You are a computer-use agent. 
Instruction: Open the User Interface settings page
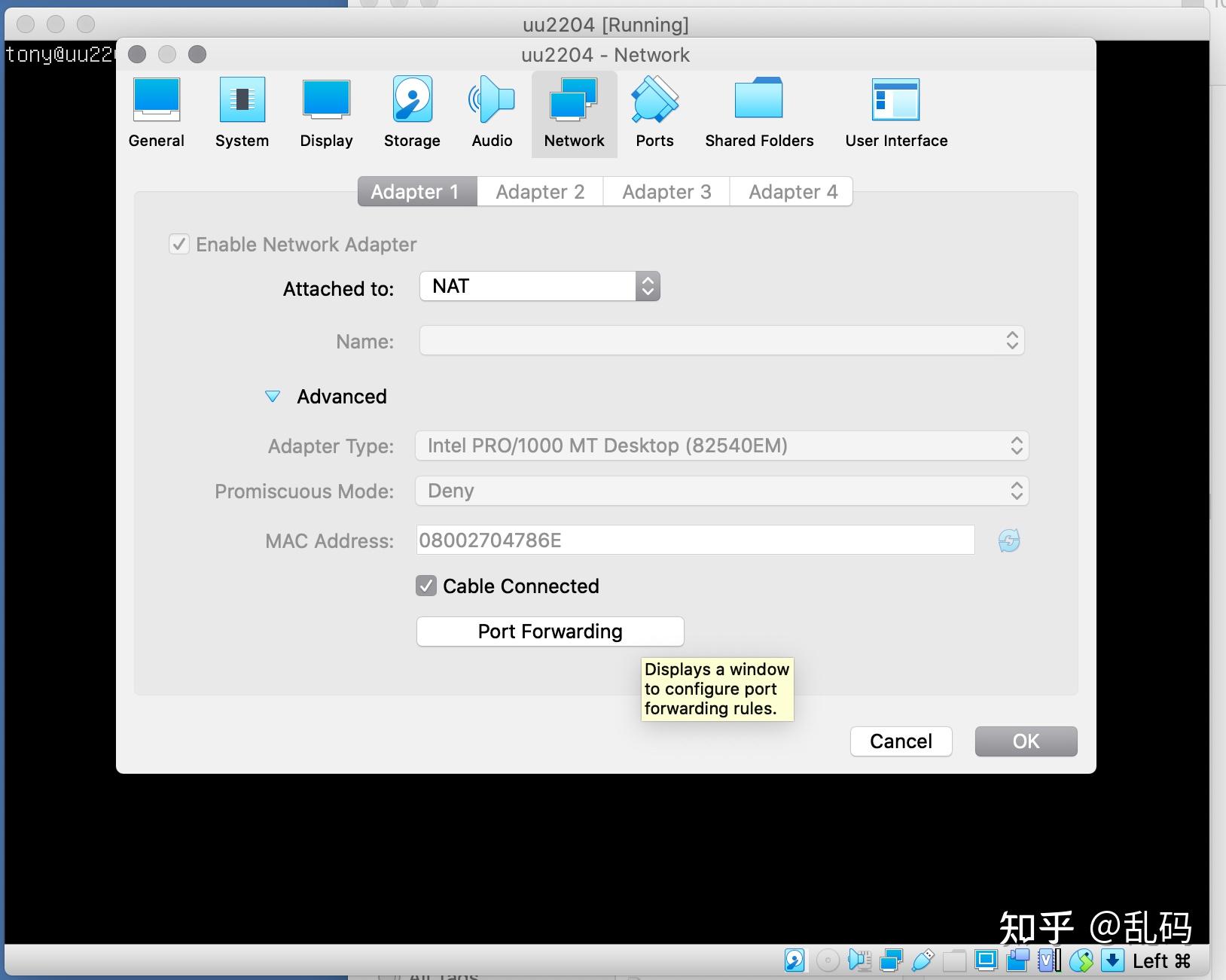click(895, 111)
